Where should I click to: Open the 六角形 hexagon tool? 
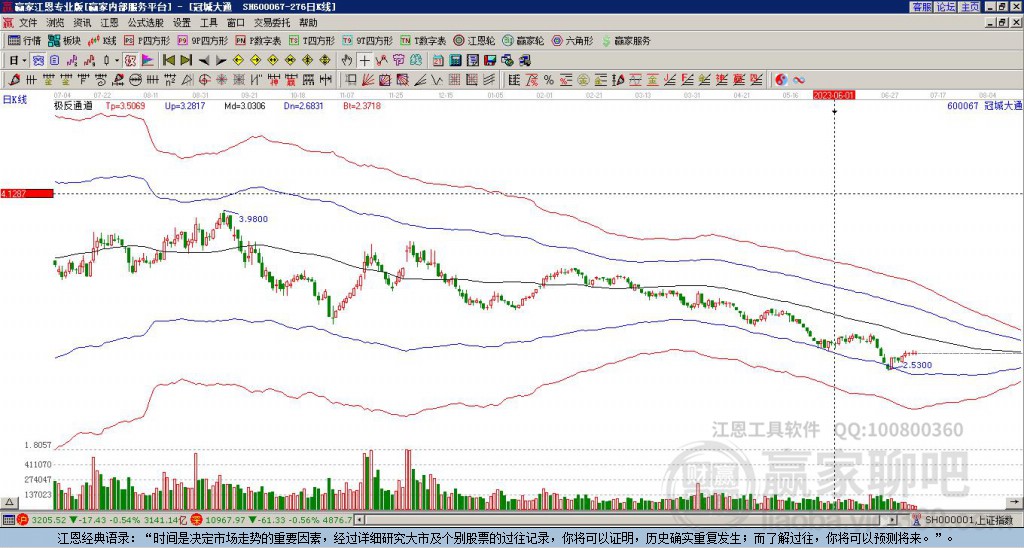pyautogui.click(x=572, y=40)
